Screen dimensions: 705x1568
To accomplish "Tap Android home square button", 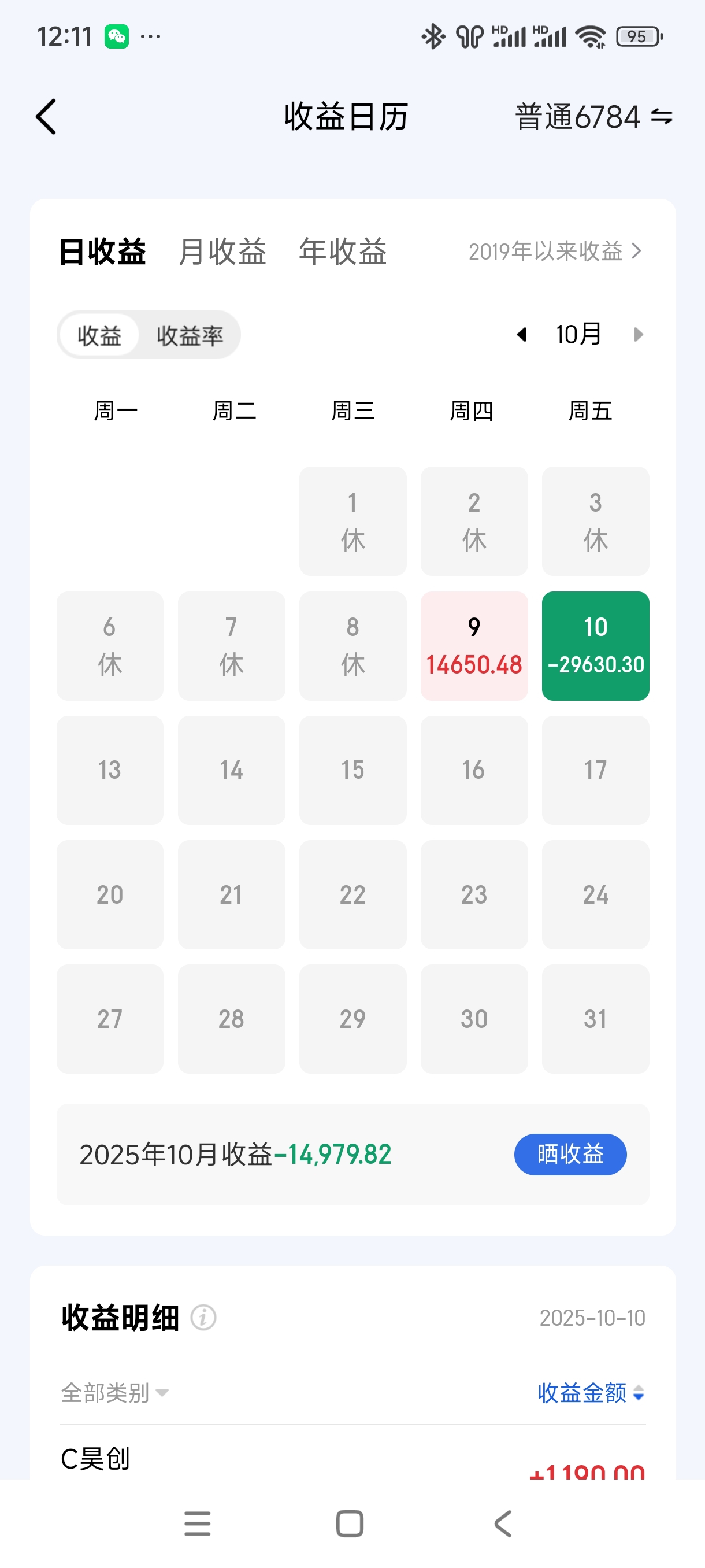I will pos(350,1523).
